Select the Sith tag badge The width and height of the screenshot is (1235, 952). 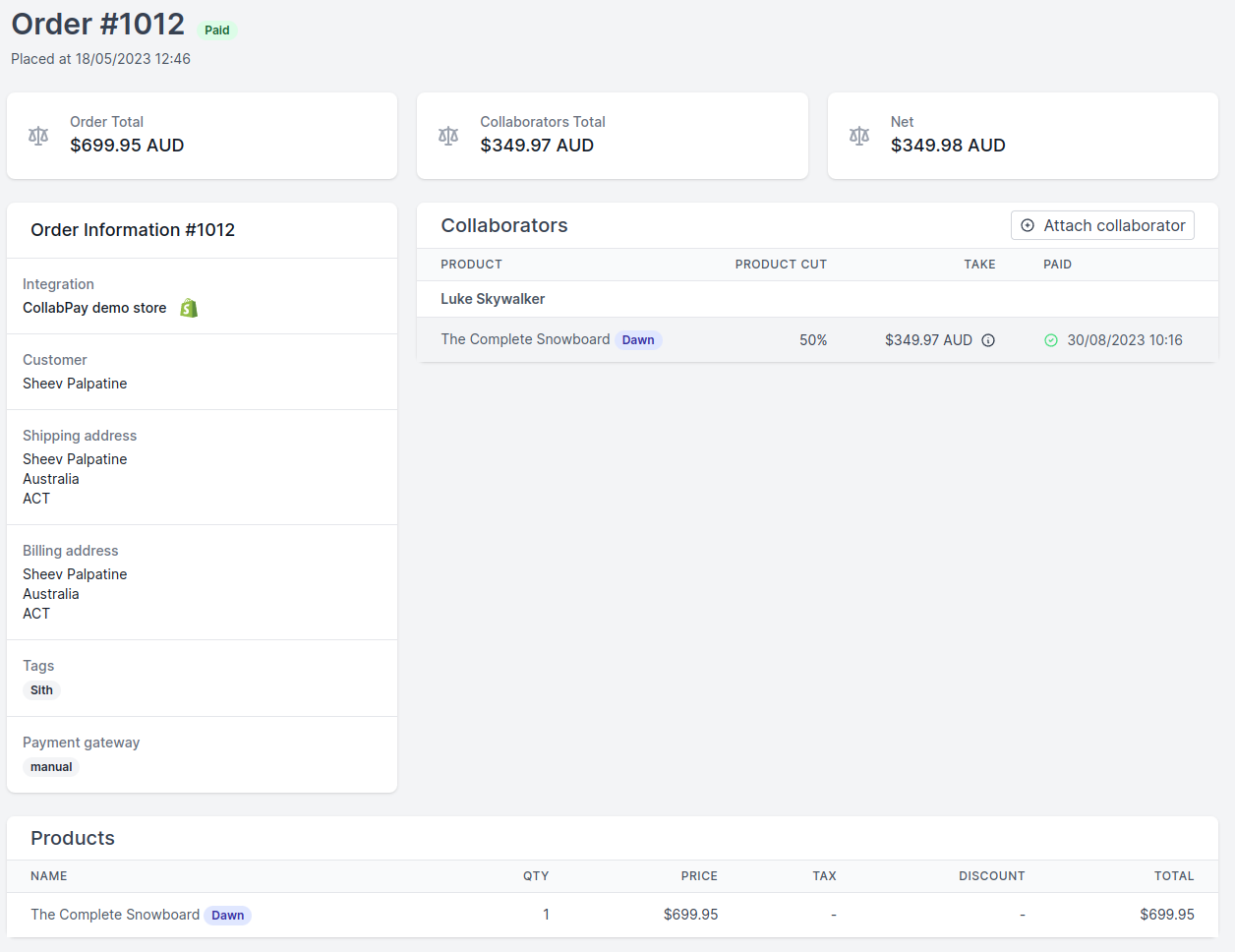click(x=41, y=690)
